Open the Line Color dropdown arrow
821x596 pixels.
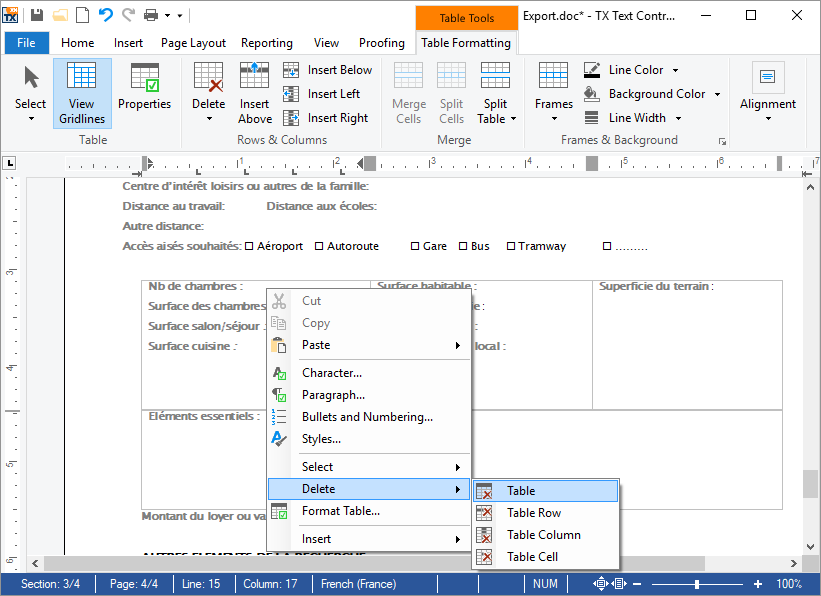[675, 70]
